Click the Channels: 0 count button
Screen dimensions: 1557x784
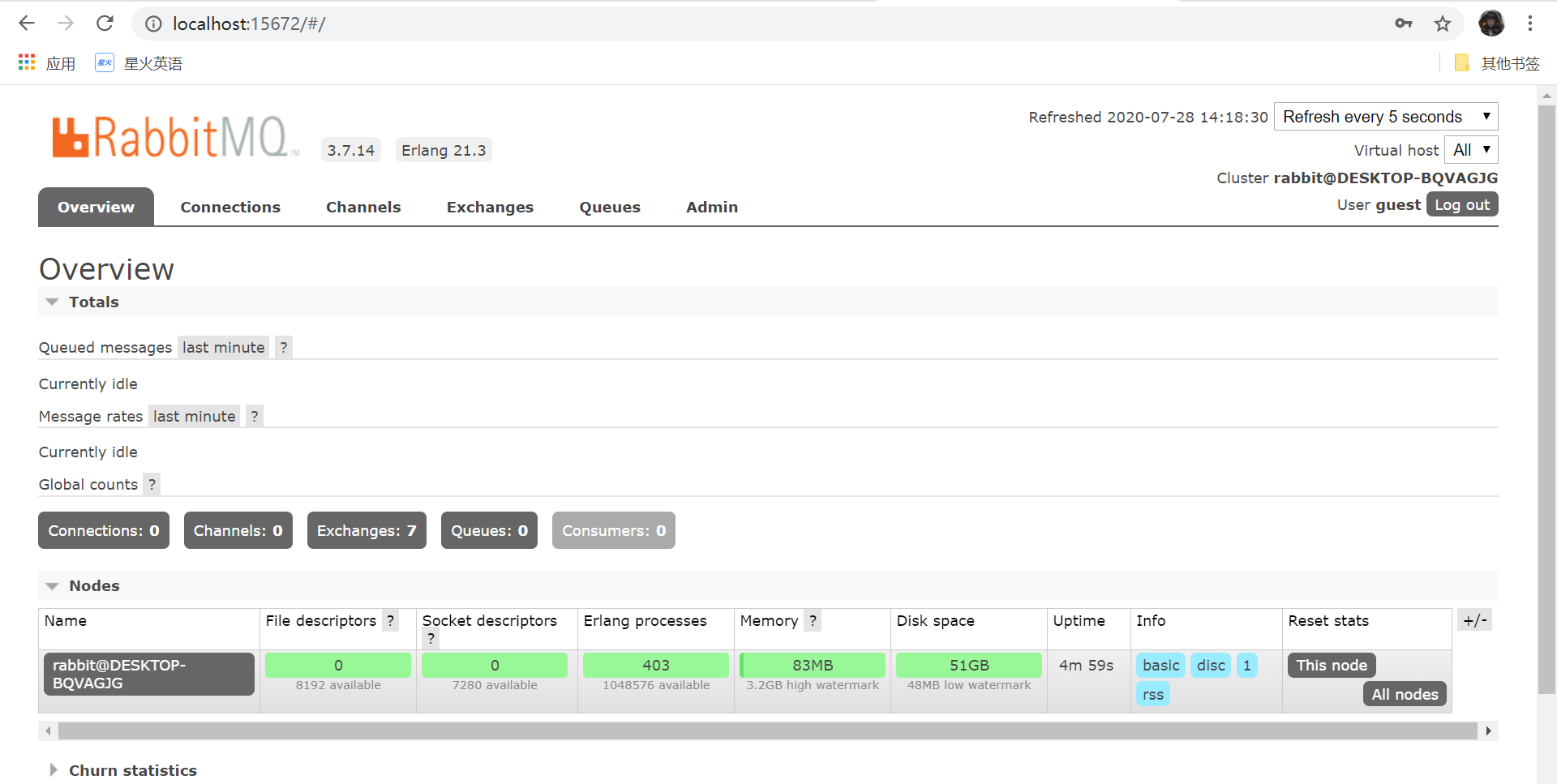tap(238, 530)
